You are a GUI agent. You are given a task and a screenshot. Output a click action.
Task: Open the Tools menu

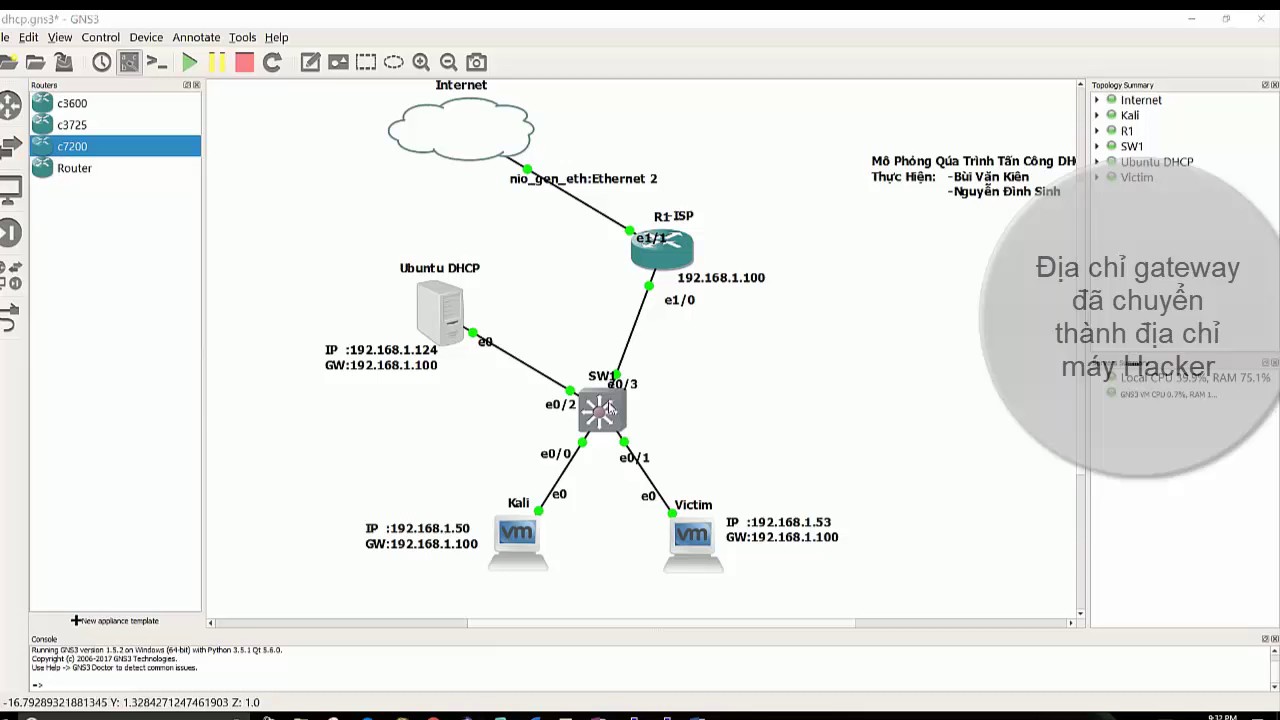pos(242,37)
